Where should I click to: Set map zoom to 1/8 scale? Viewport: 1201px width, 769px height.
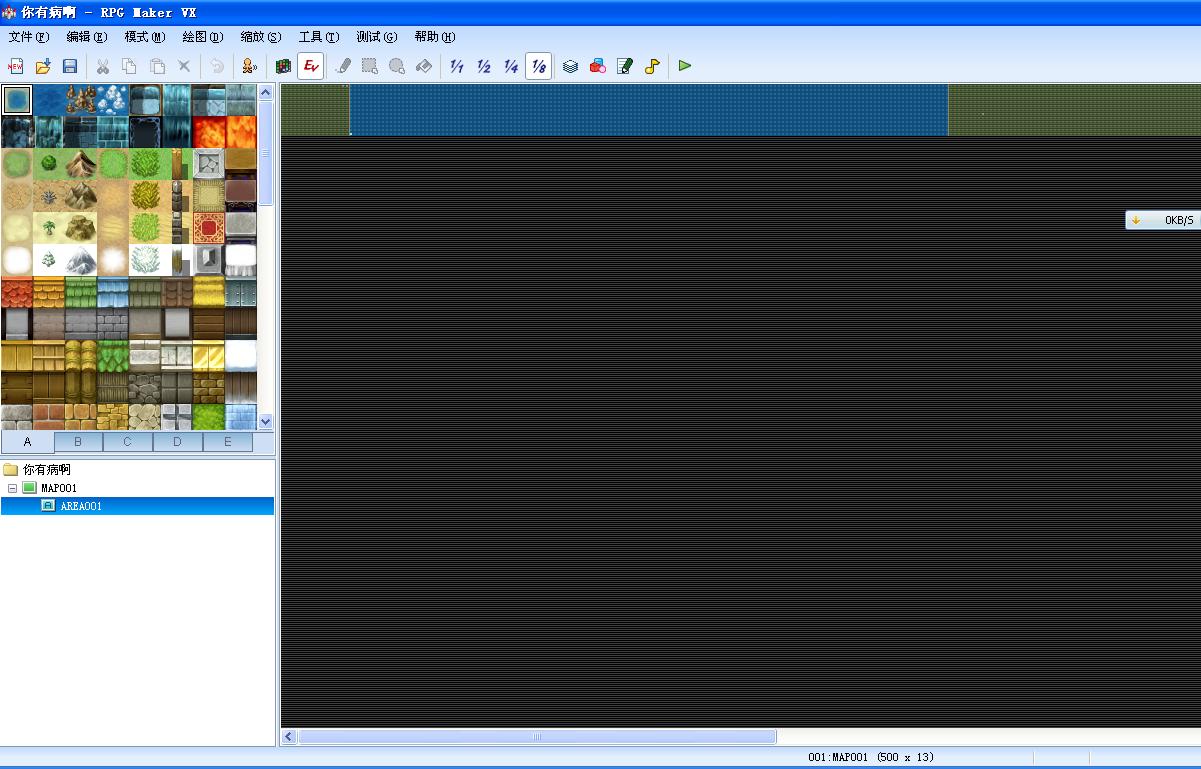538,66
